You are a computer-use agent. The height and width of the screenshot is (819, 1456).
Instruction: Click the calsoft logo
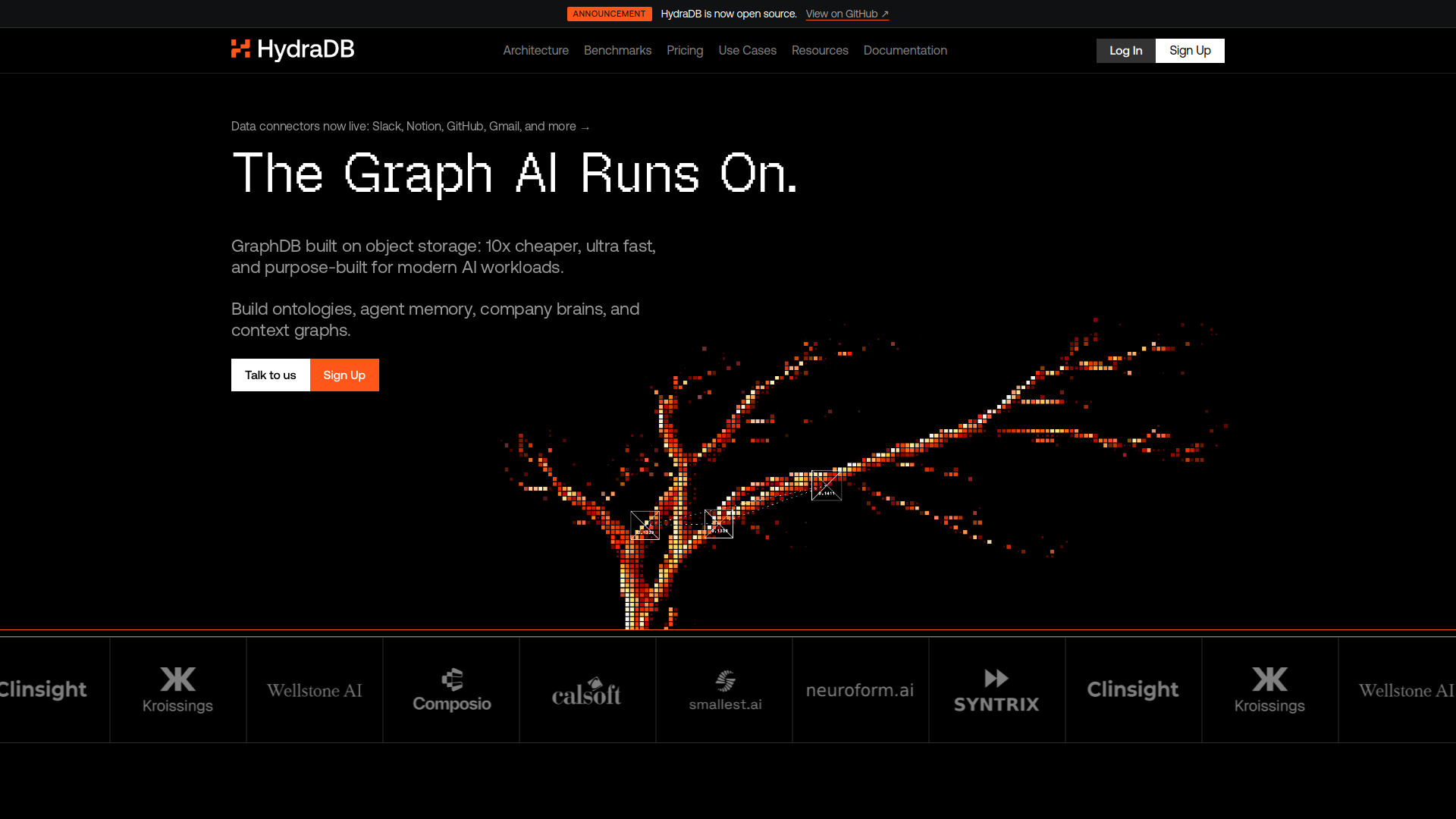[x=587, y=691]
